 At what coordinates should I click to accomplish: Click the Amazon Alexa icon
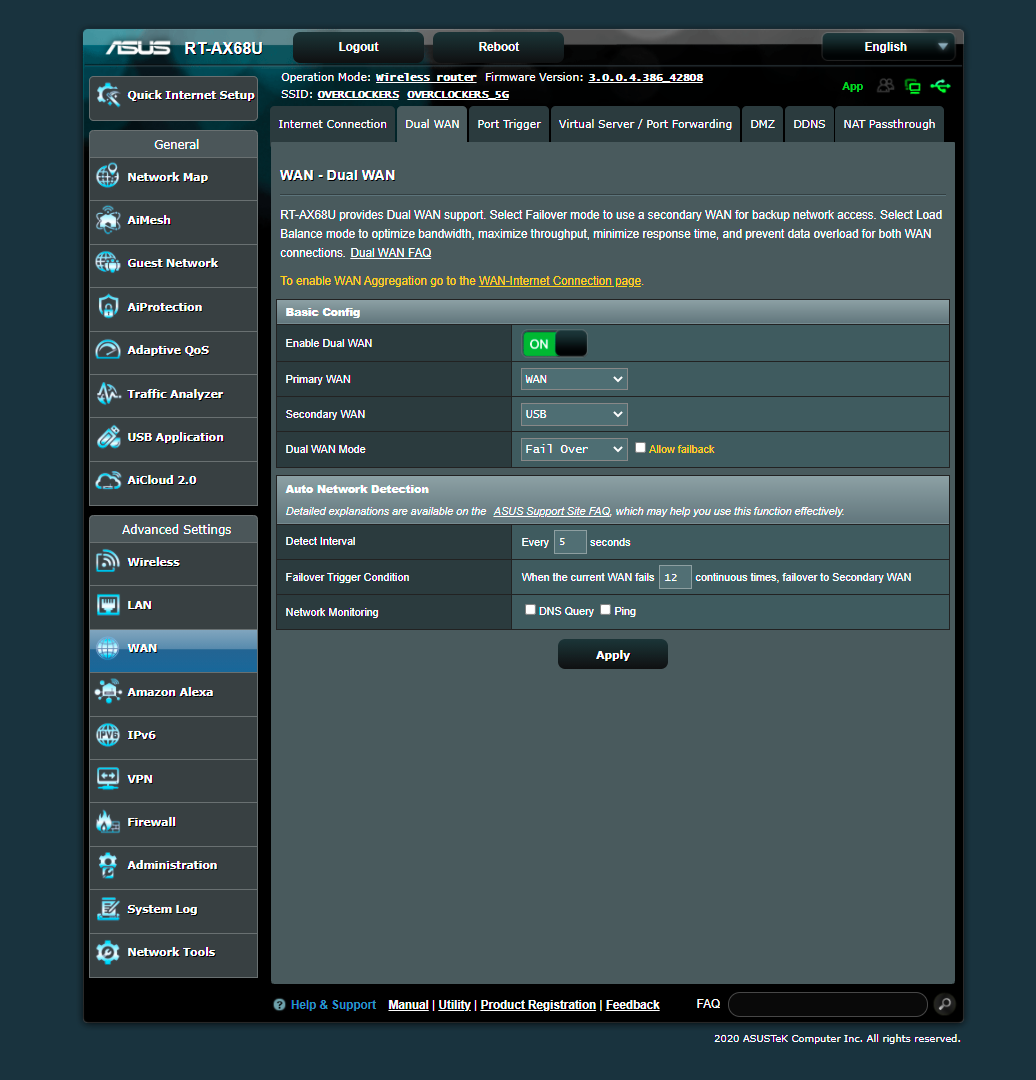[x=108, y=692]
